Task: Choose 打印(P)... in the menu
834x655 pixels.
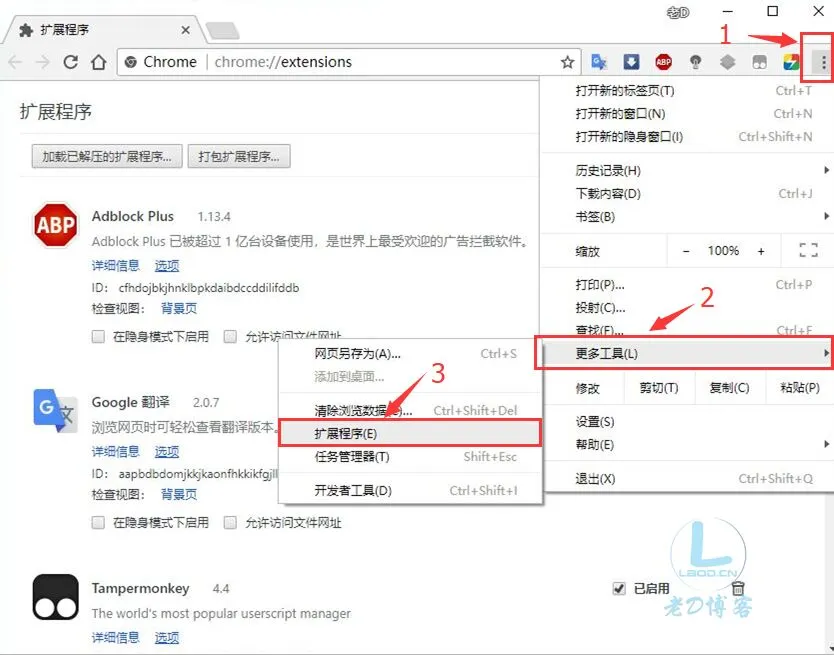Action: pos(687,285)
